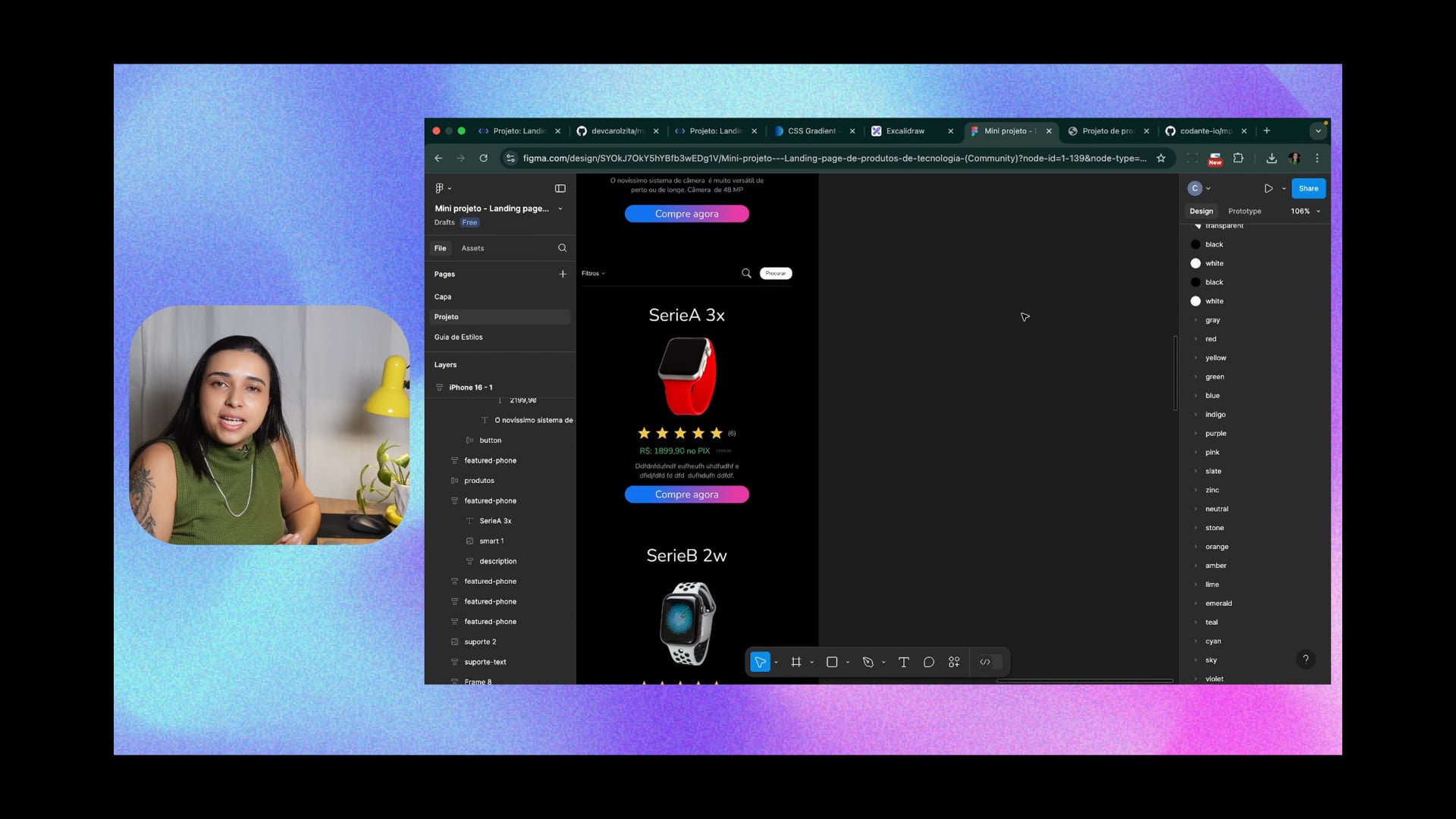Click the first black color swatch
Screen dimensions: 1456x819
pyautogui.click(x=1196, y=244)
